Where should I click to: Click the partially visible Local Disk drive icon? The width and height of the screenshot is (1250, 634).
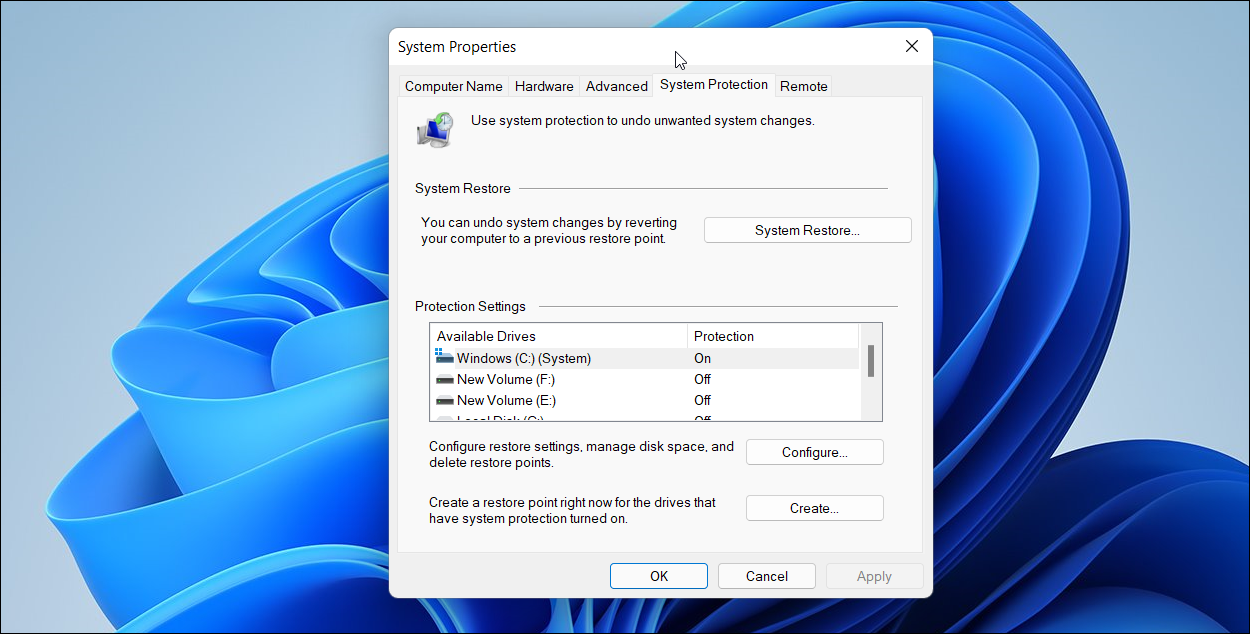pyautogui.click(x=443, y=418)
